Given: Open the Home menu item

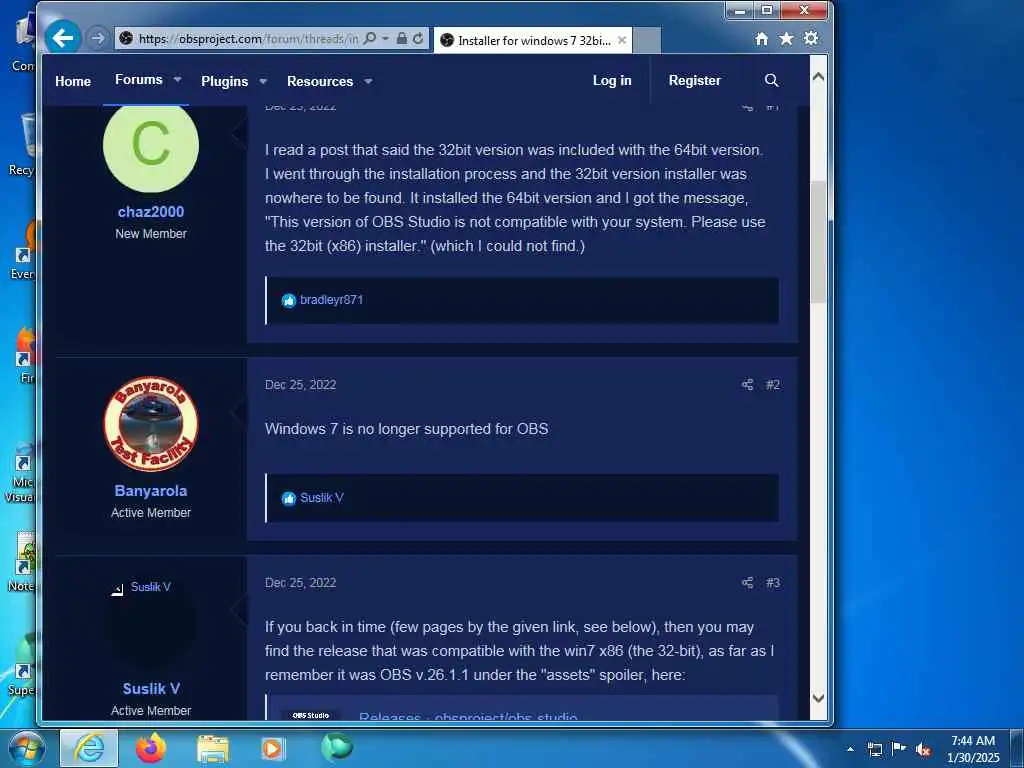Looking at the screenshot, I should pos(73,81).
